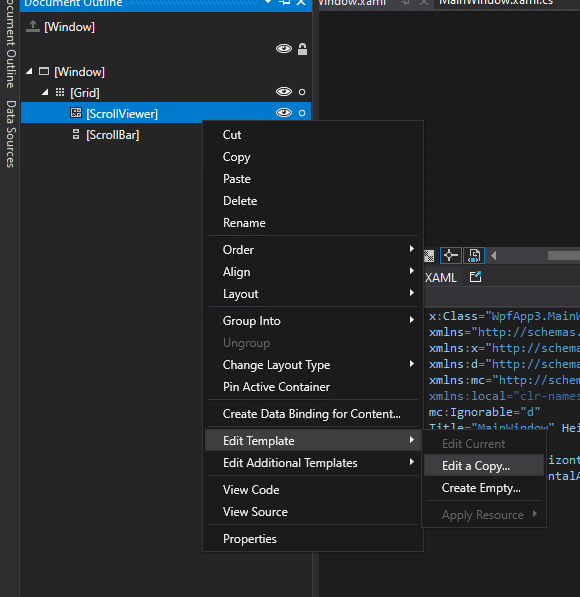Image resolution: width=580 pixels, height=597 pixels.
Task: Choose Cut from the context menu
Action: click(x=313, y=135)
